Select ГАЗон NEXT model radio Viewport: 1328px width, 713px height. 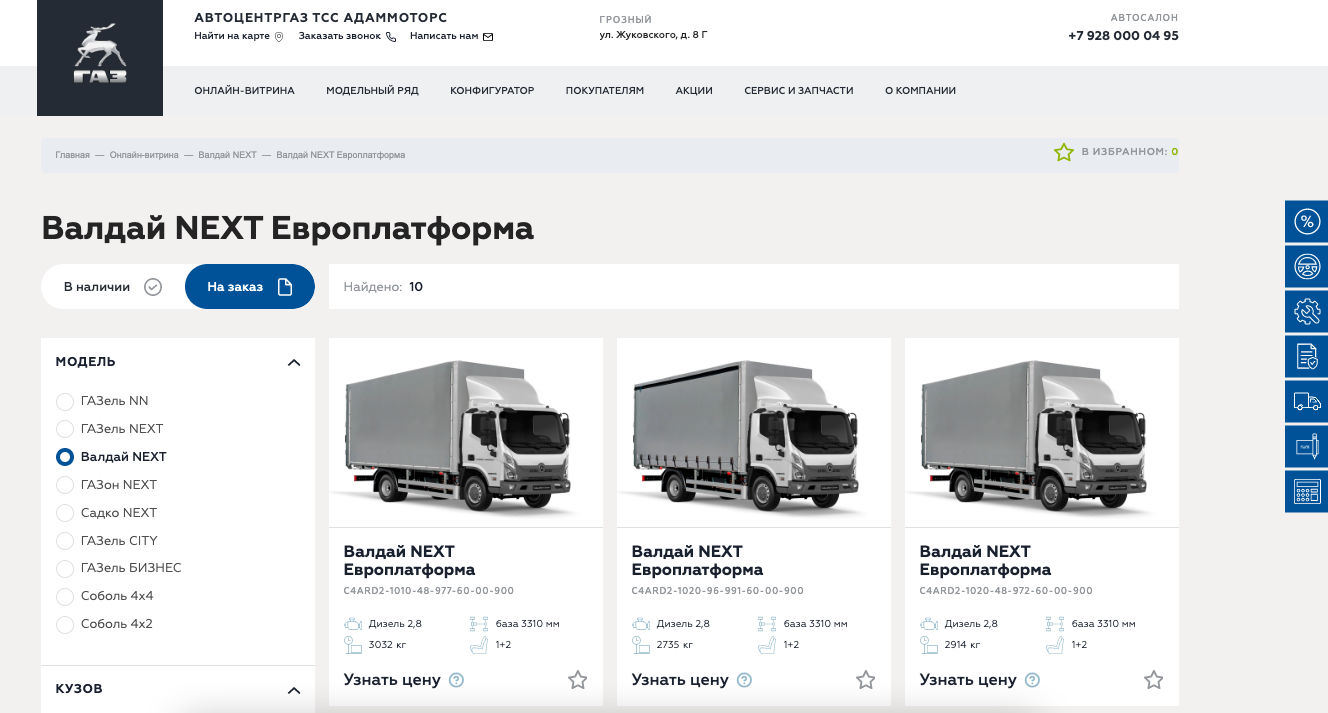tap(65, 485)
